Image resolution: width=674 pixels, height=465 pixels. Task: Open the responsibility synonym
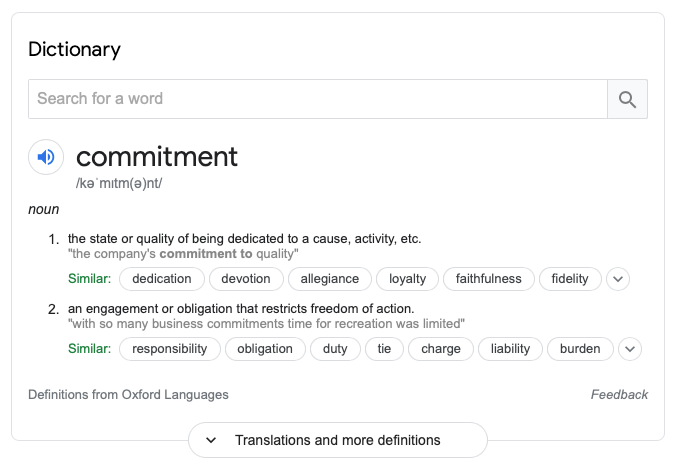click(170, 349)
